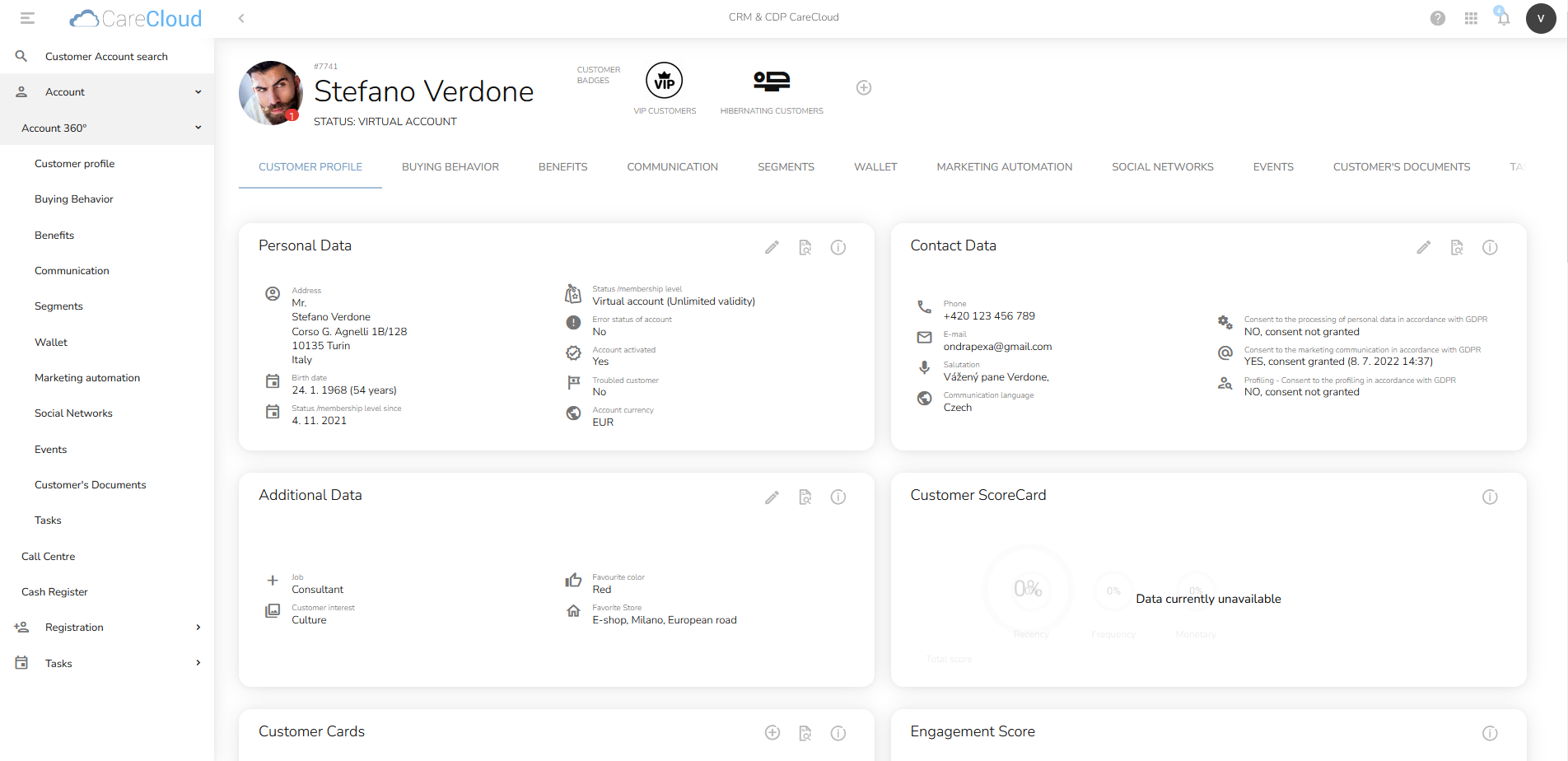Open the Wallet tab
This screenshot has width=1568, height=761.
pyautogui.click(x=875, y=167)
